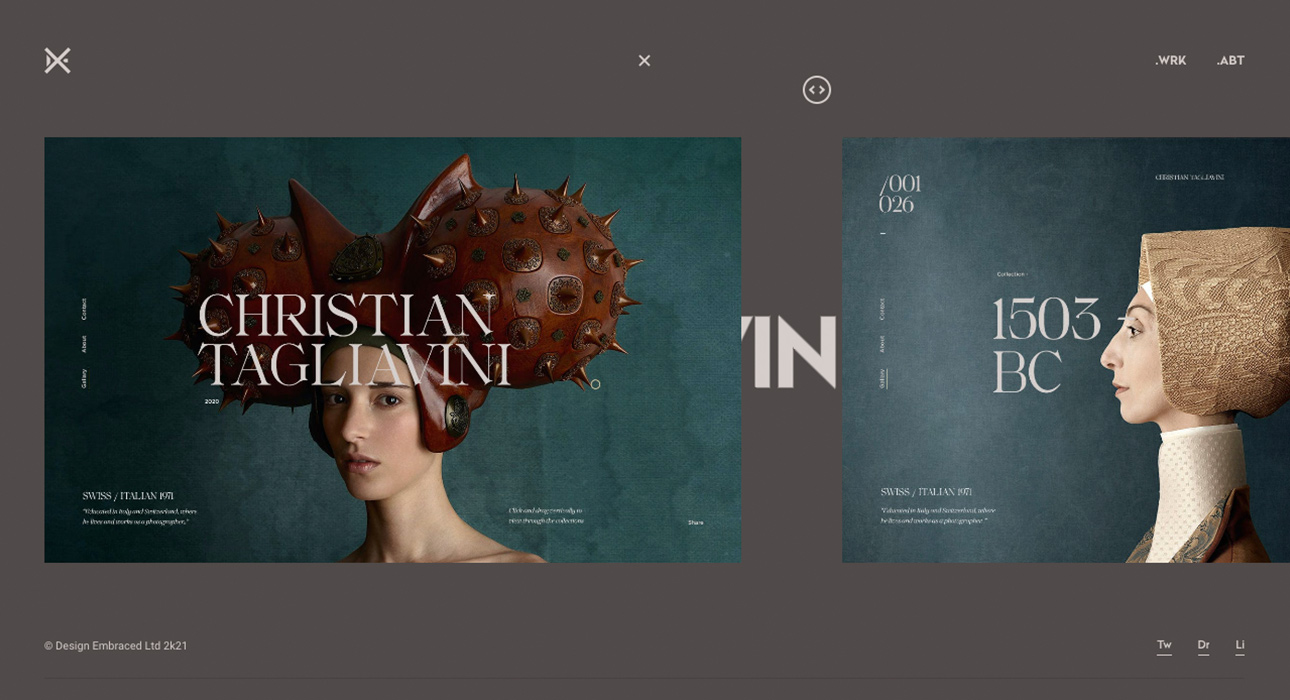Click the /001 026 slide counter
Viewport: 1290px width, 700px height.
coord(899,194)
